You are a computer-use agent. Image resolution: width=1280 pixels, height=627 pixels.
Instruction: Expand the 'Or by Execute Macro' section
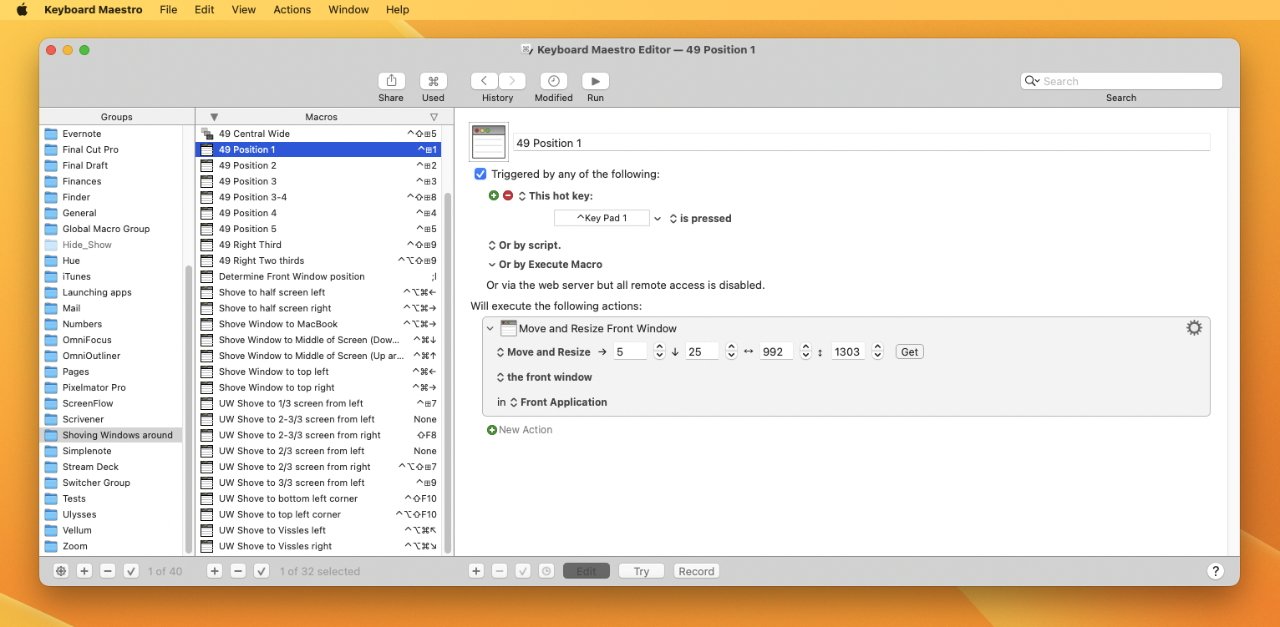pos(491,265)
